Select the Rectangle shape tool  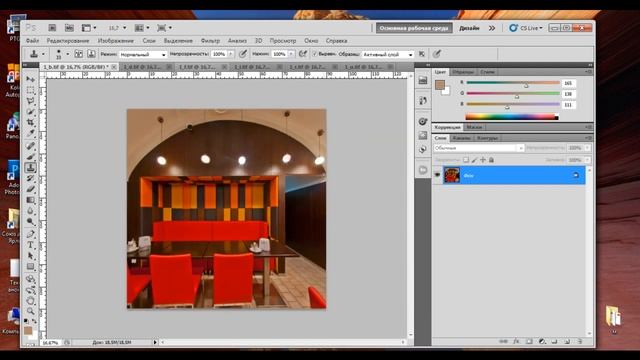31,267
